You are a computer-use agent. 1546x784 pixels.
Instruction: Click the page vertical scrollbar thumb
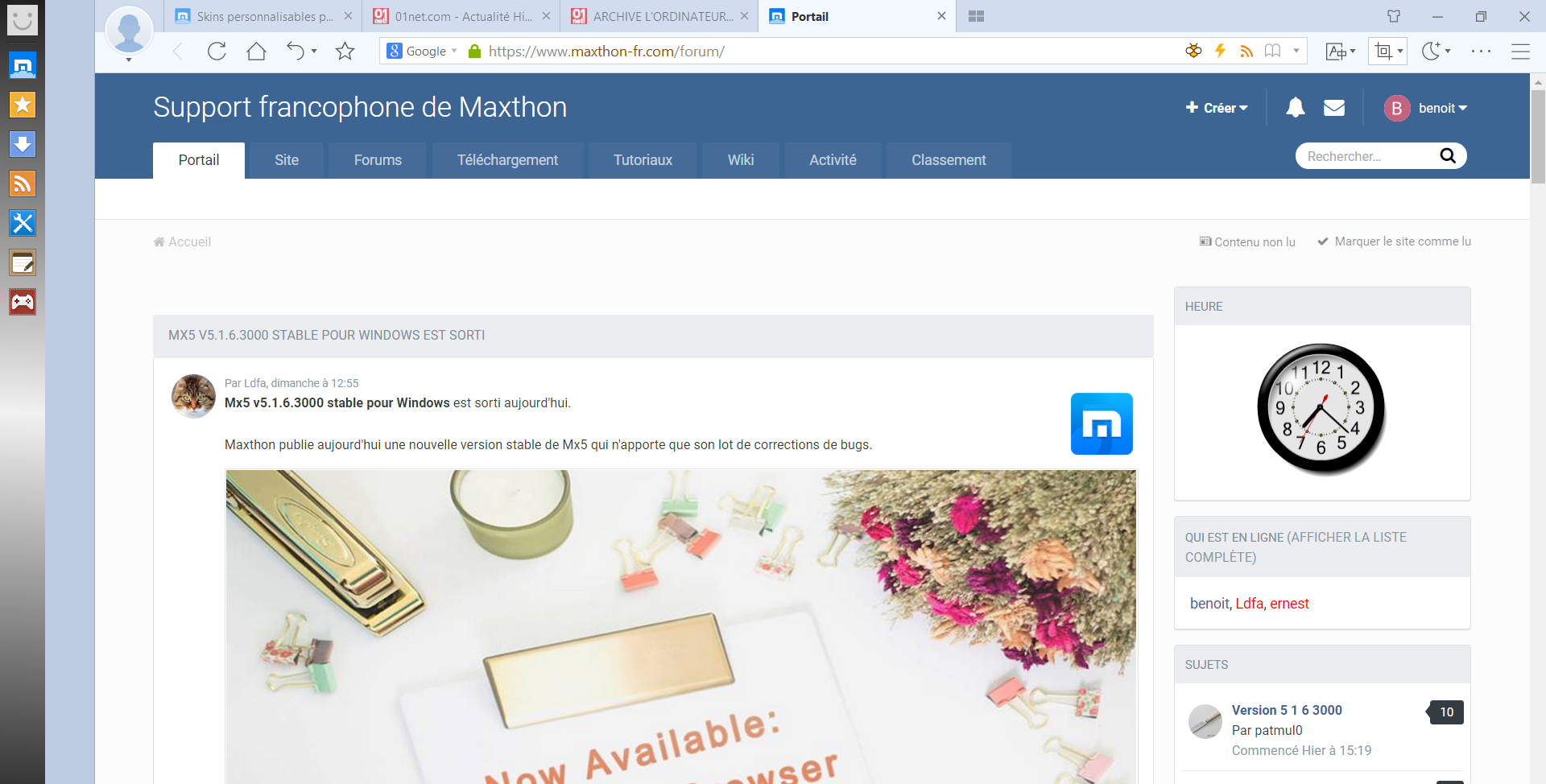point(1538,137)
